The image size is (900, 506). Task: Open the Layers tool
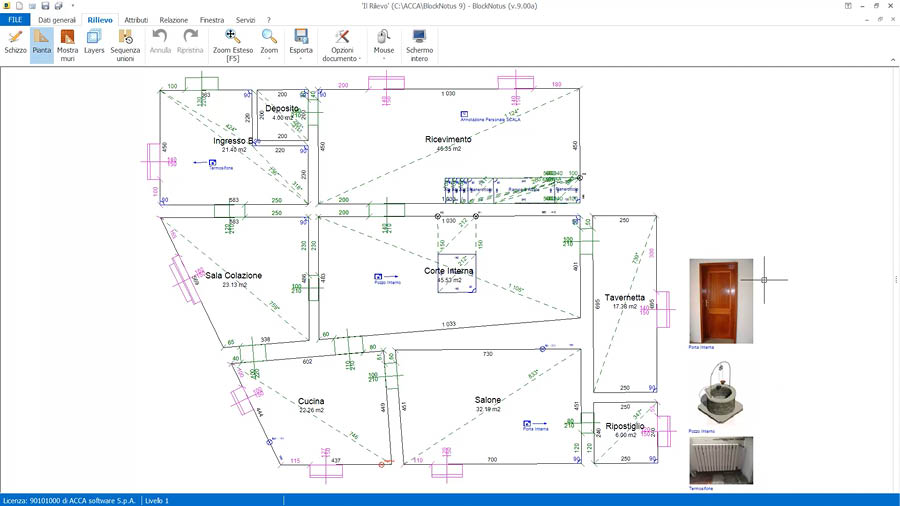(94, 45)
